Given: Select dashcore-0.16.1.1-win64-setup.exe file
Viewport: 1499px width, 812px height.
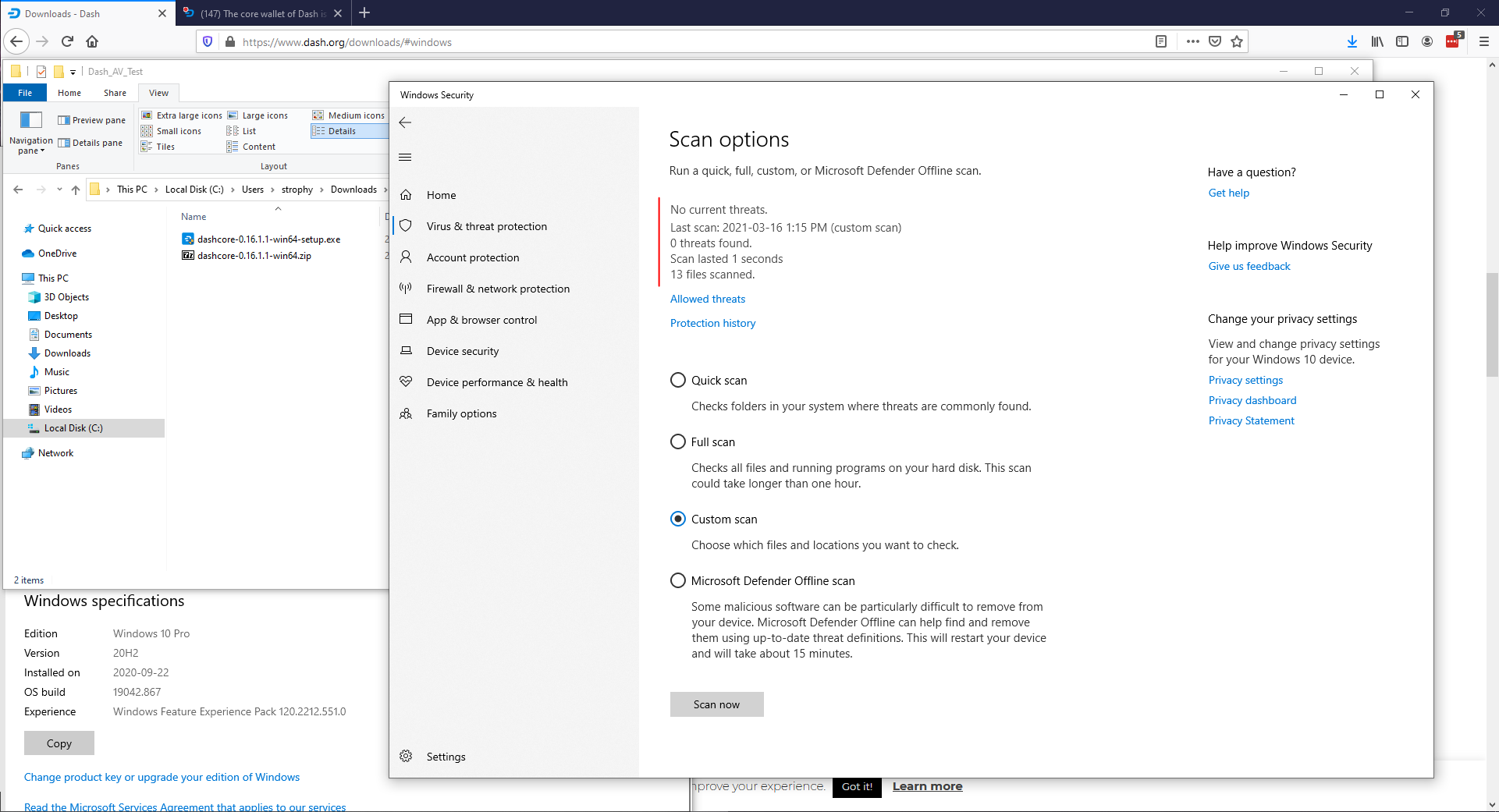Looking at the screenshot, I should click(268, 239).
